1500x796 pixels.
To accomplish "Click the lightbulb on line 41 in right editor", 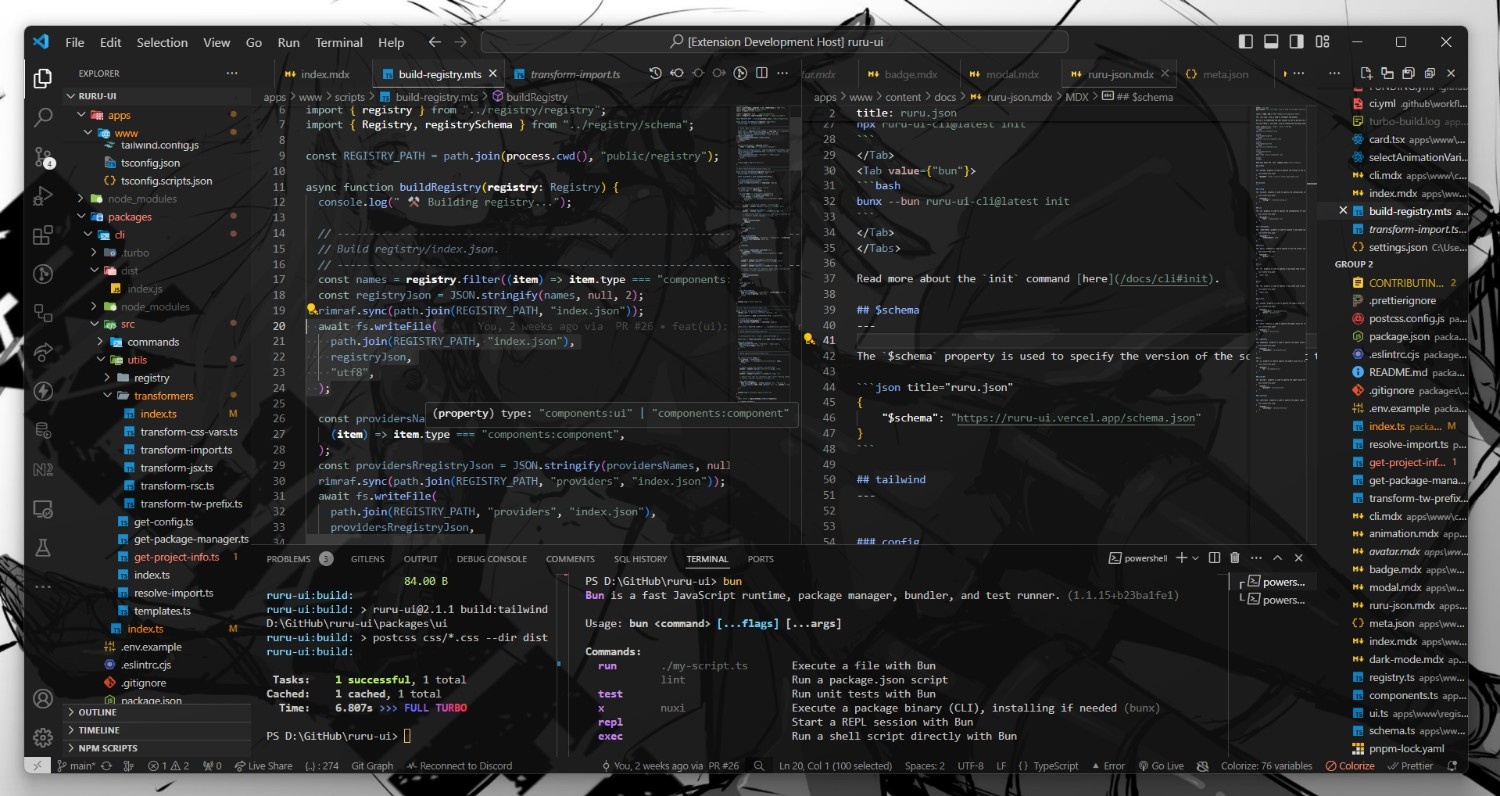I will (x=809, y=339).
